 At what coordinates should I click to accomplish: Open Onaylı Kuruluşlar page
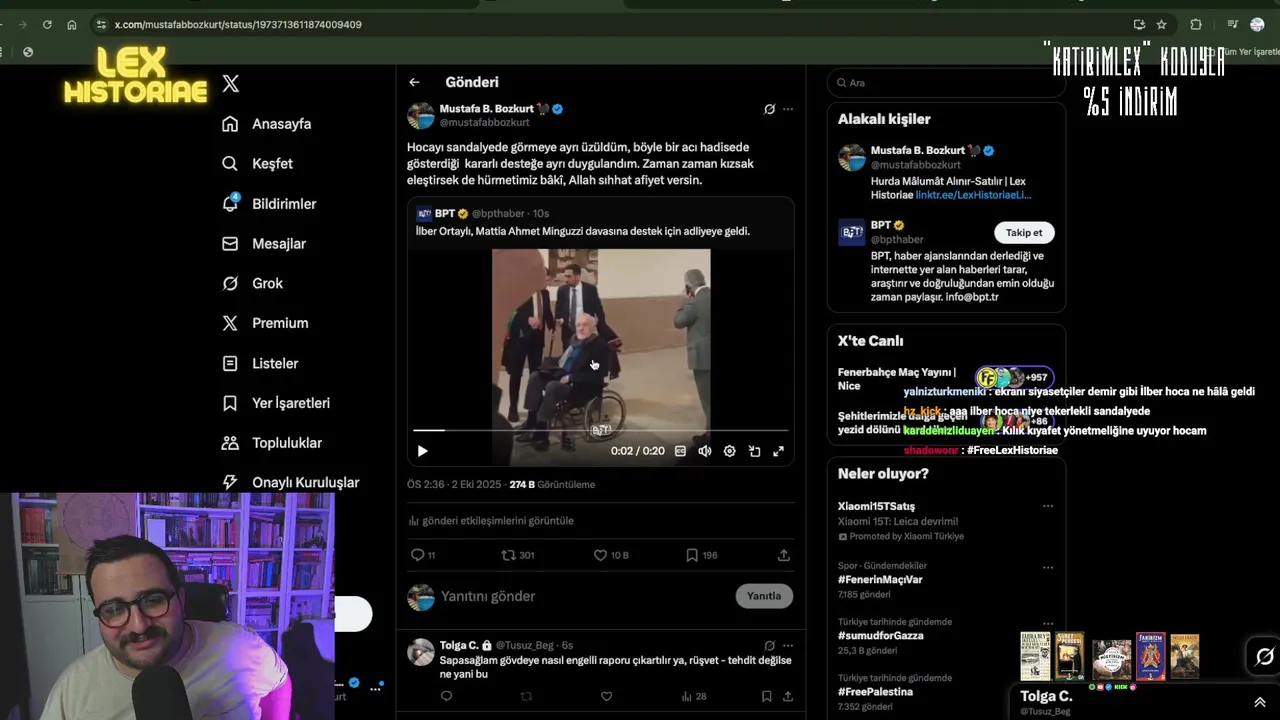[x=290, y=482]
